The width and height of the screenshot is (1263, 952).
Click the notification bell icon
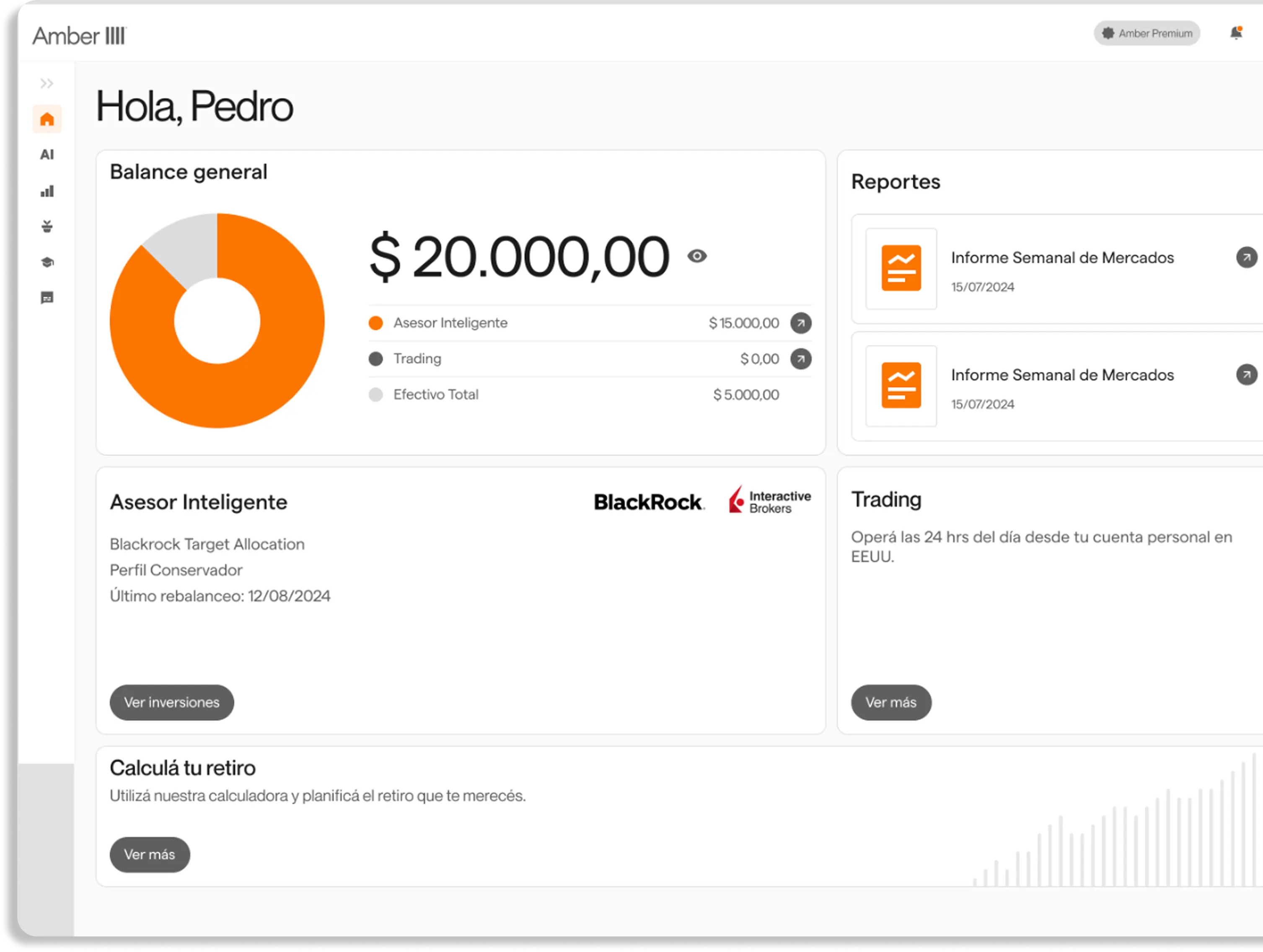click(1236, 33)
